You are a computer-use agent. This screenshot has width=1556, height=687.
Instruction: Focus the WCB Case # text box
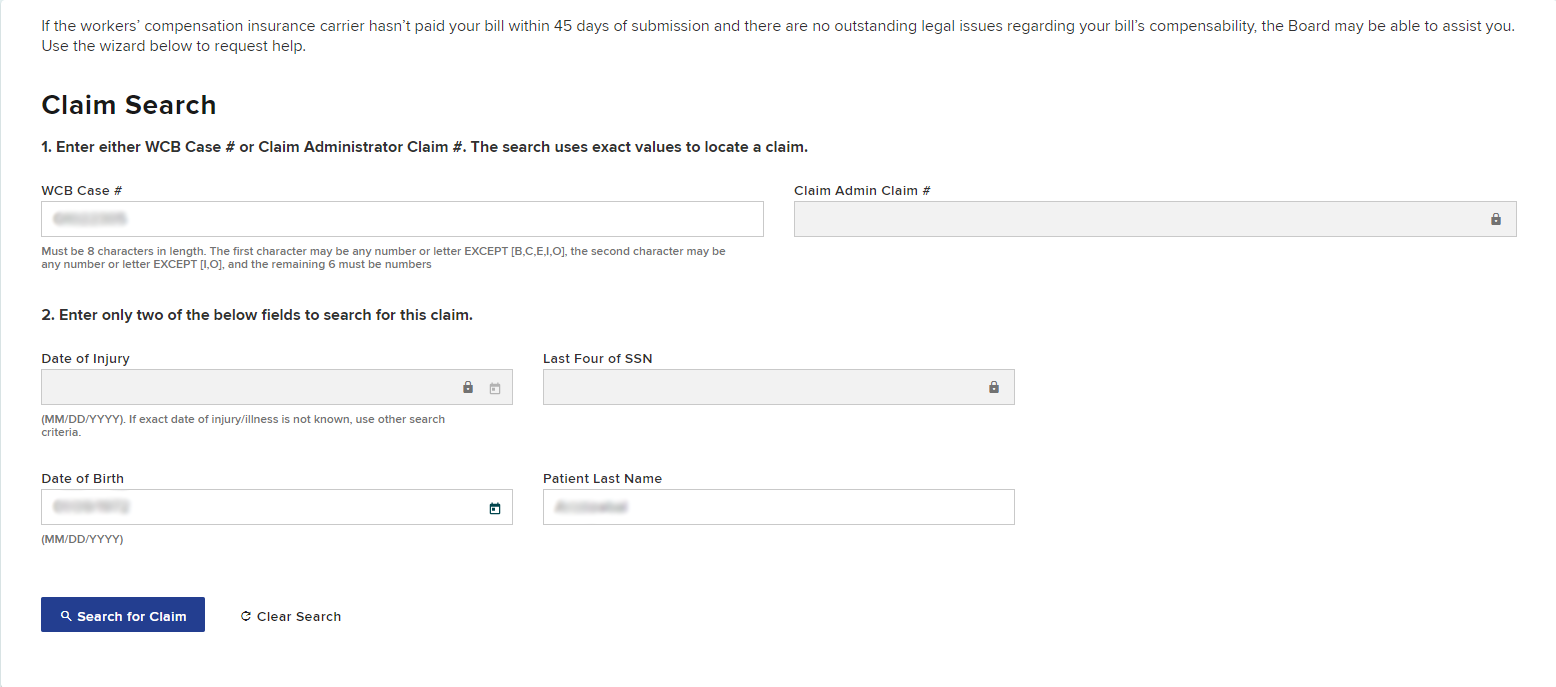402,219
